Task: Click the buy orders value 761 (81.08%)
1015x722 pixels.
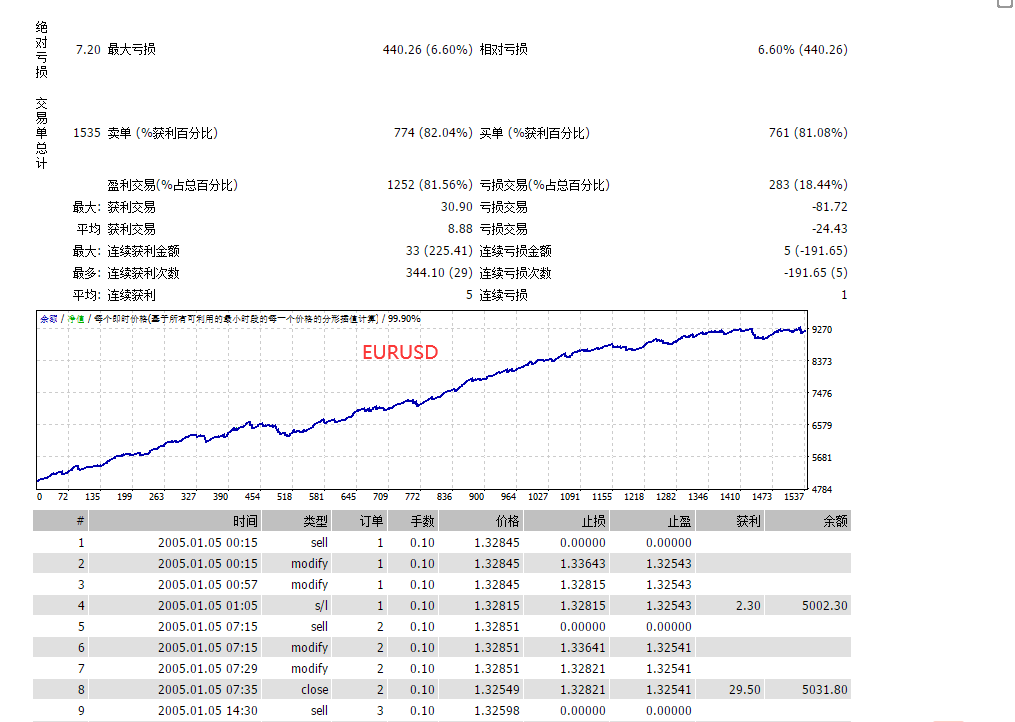Action: [808, 133]
